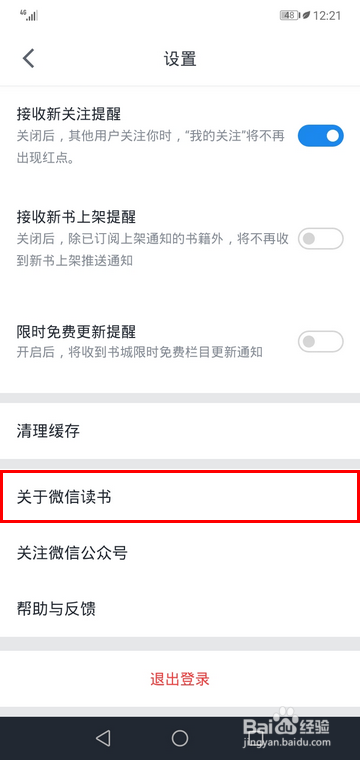Tap the leaf power-saving status icon
The image size is (360, 760).
[x=306, y=16]
